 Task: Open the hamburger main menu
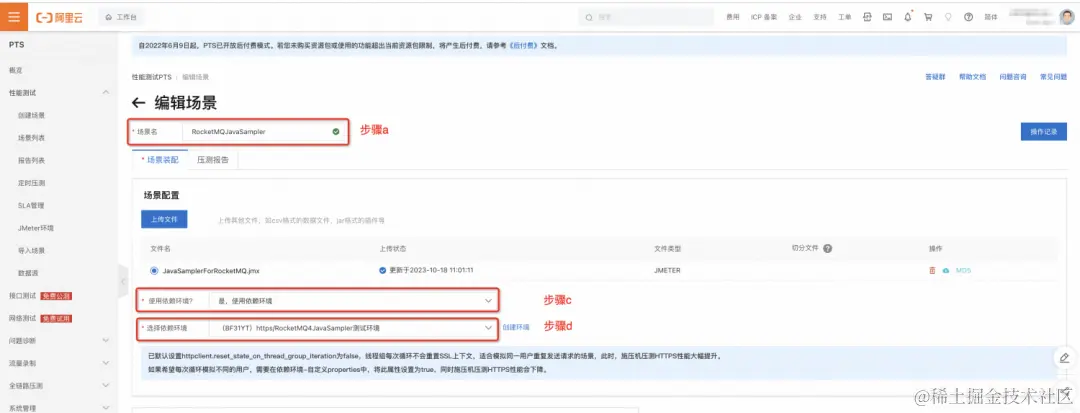[x=14, y=17]
